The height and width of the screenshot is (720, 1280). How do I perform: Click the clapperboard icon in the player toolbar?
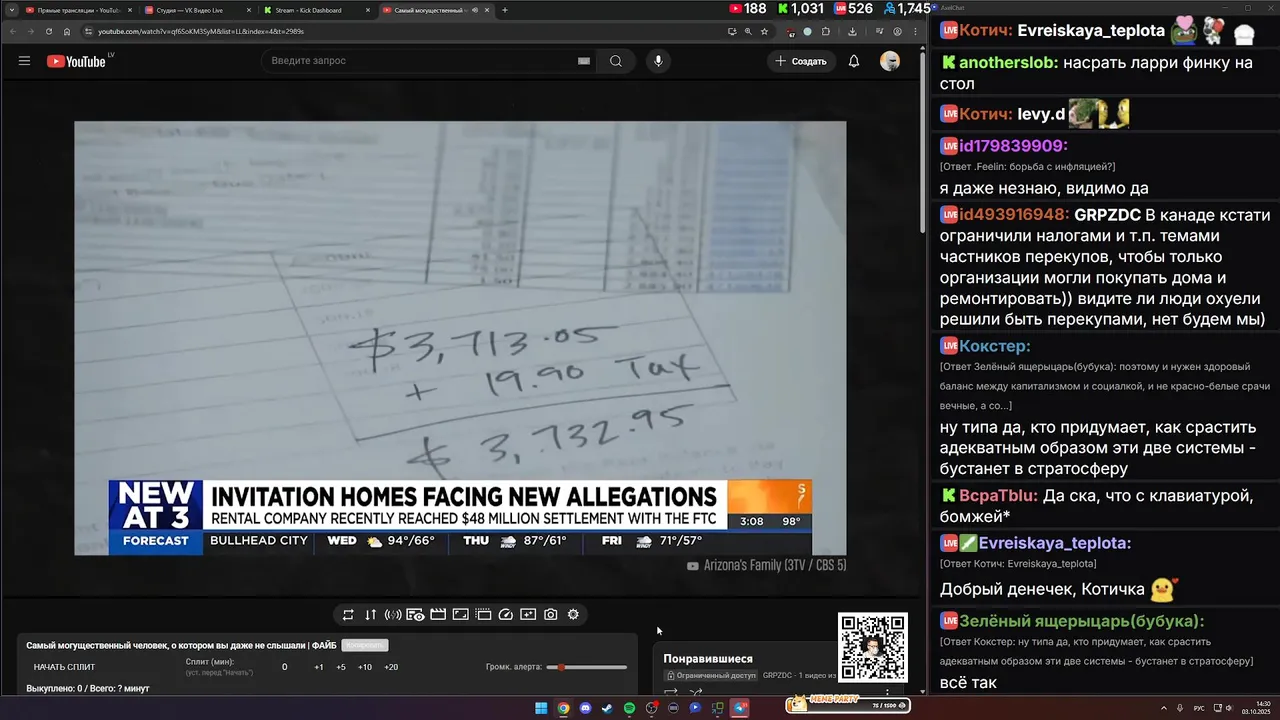click(438, 615)
